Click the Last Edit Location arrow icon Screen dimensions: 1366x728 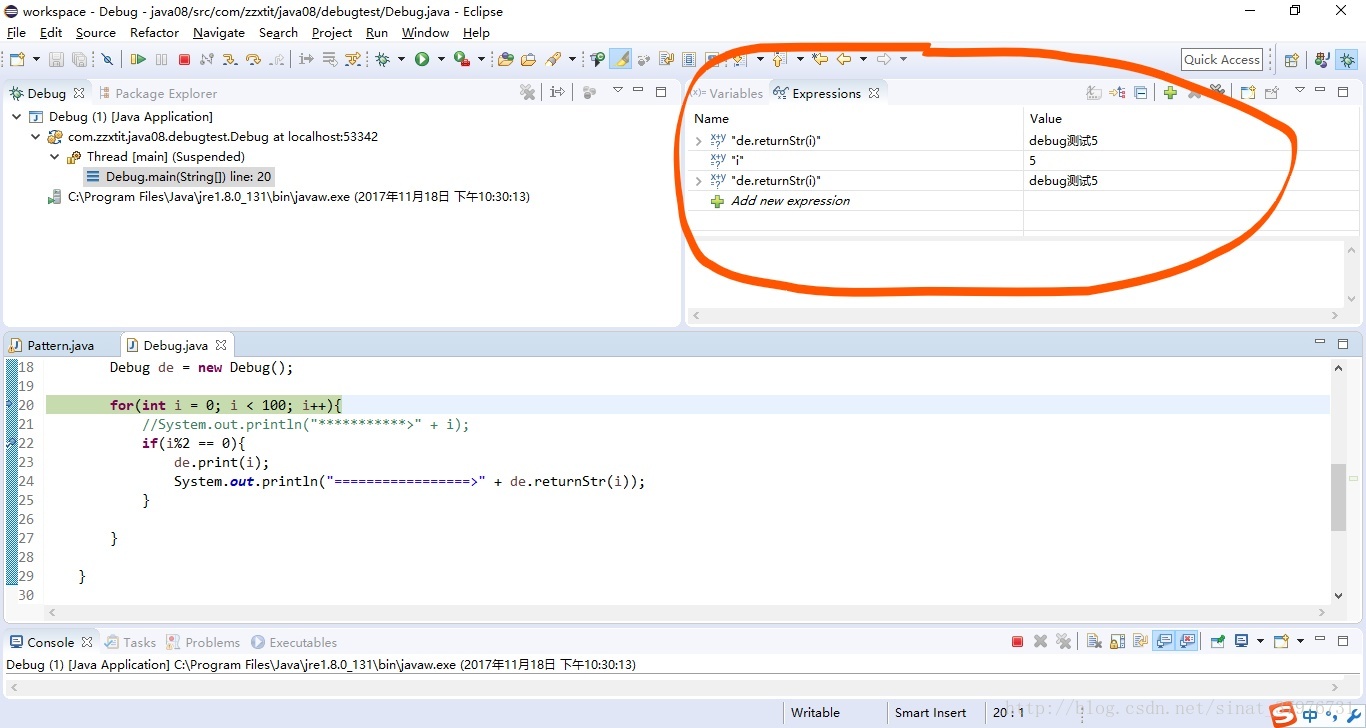click(820, 59)
